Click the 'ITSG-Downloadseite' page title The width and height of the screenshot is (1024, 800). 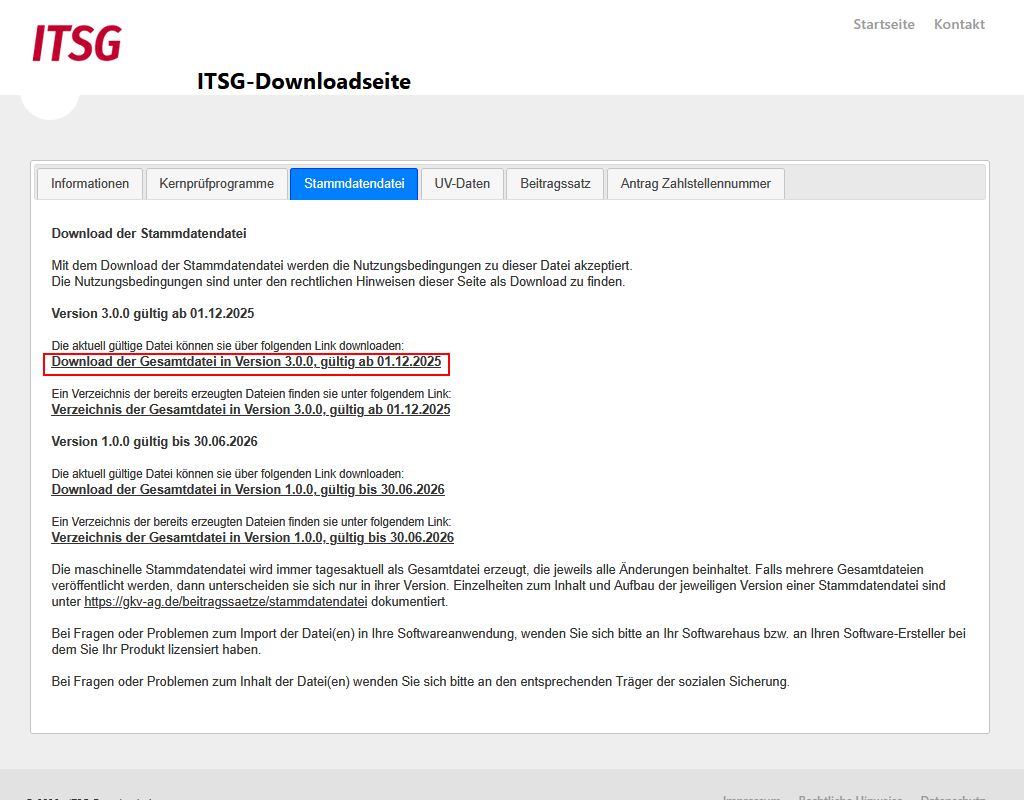coord(304,82)
